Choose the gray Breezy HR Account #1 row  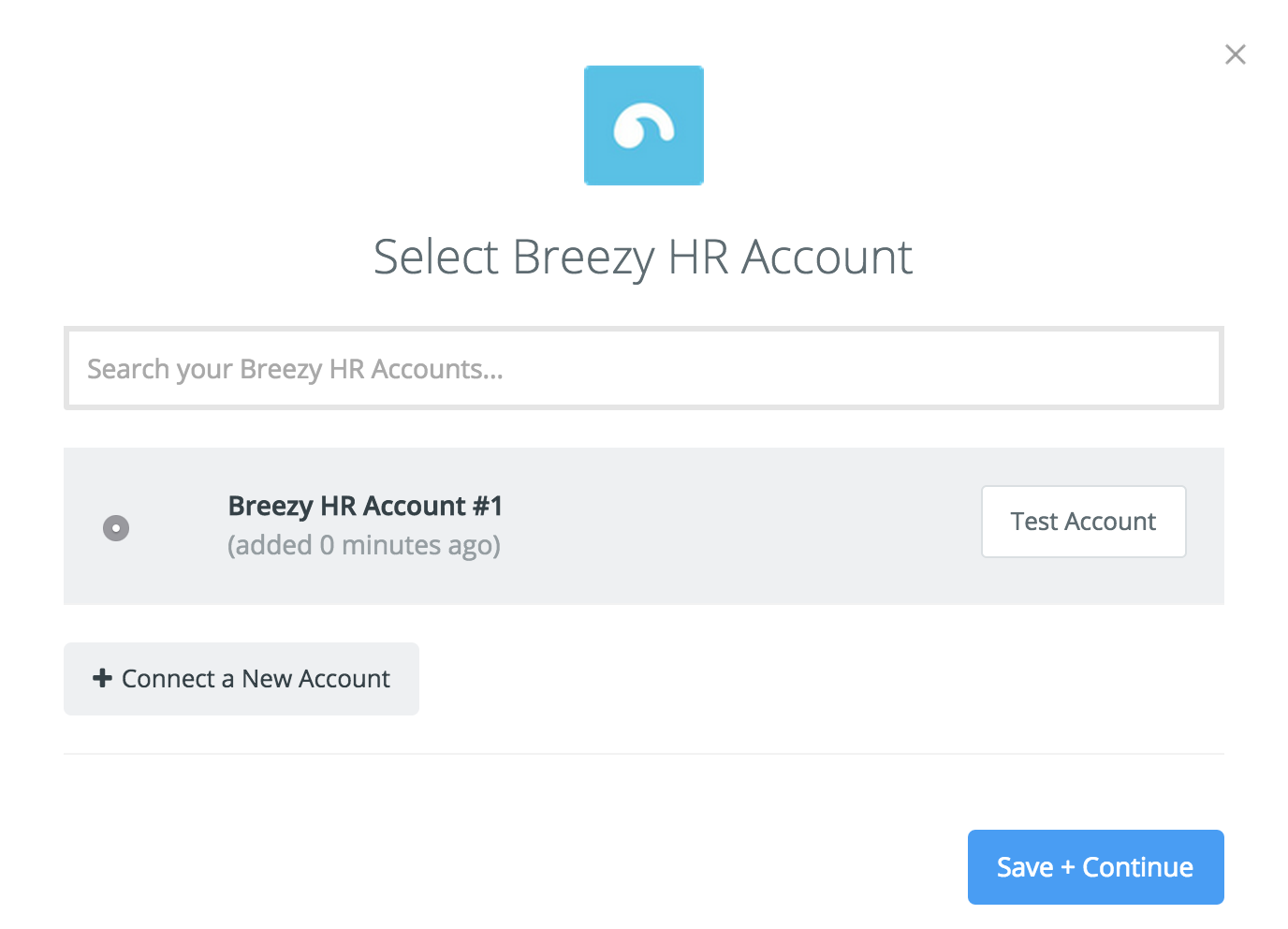644,526
